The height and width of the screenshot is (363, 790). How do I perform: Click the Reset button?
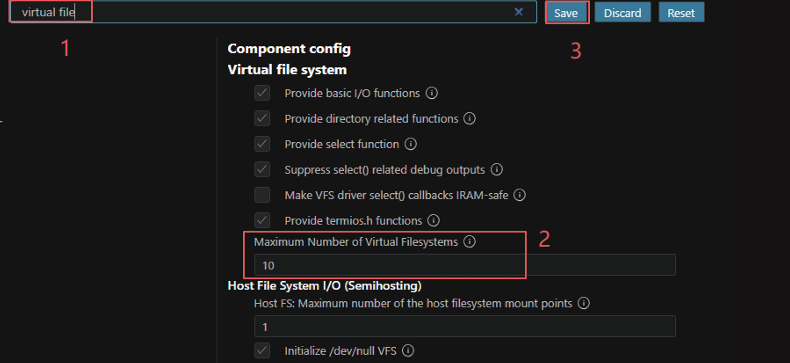click(681, 13)
